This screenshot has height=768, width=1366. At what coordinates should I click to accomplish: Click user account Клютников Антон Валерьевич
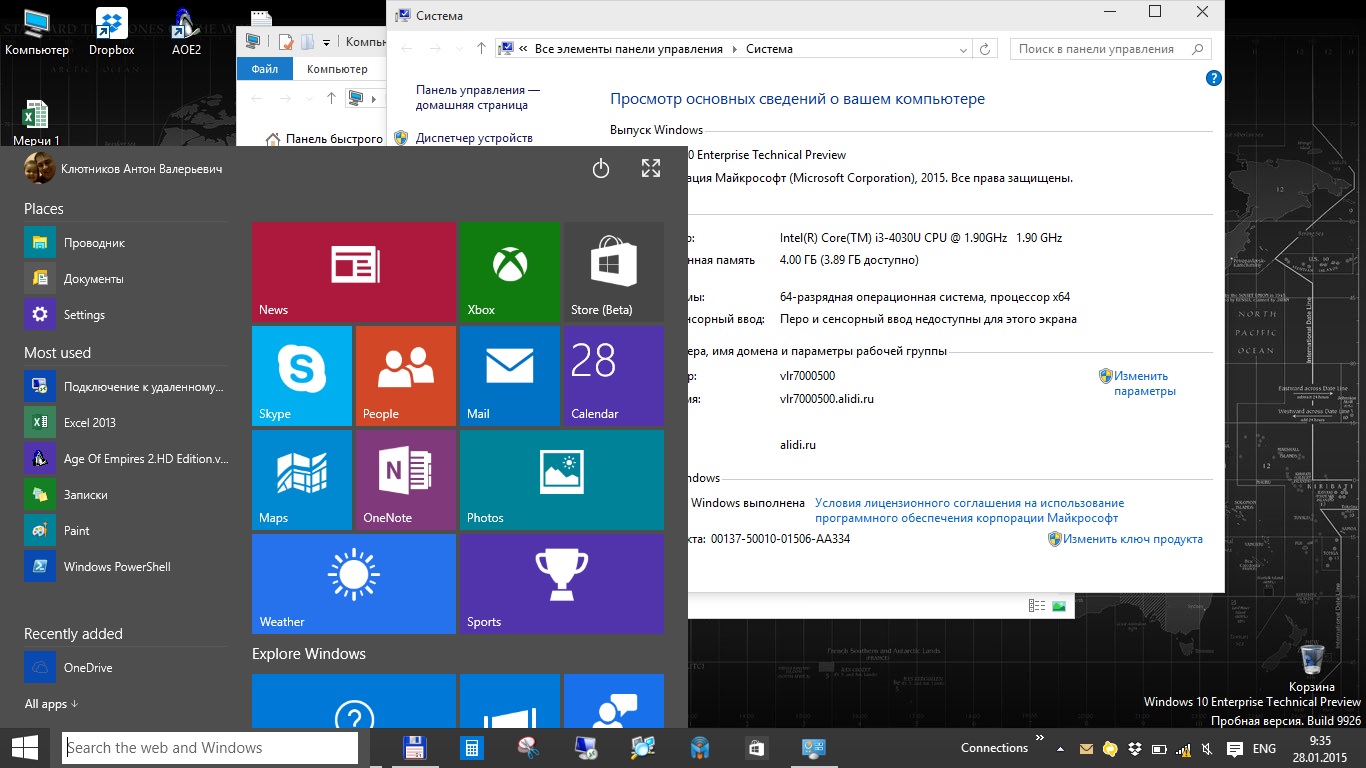click(x=123, y=169)
